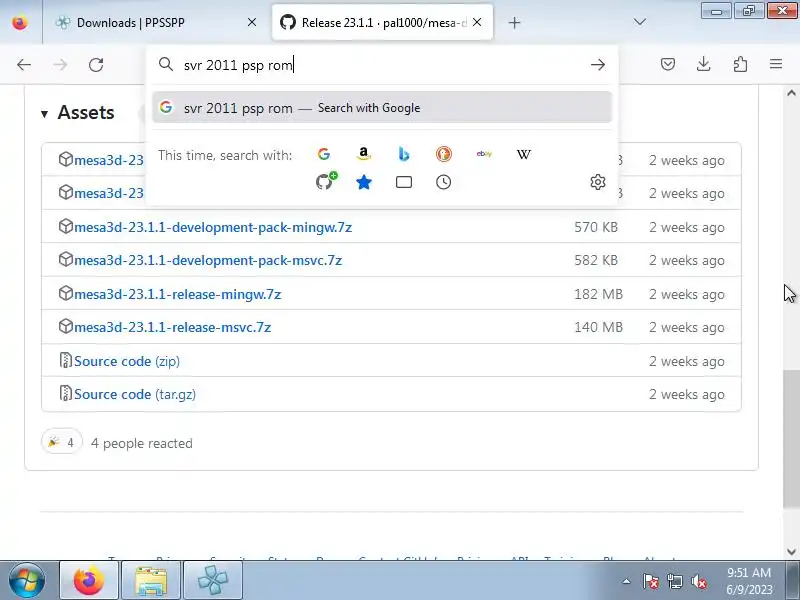Screen dimensions: 800x600
Task: Open Windows Explorer from taskbar
Action: [x=151, y=580]
